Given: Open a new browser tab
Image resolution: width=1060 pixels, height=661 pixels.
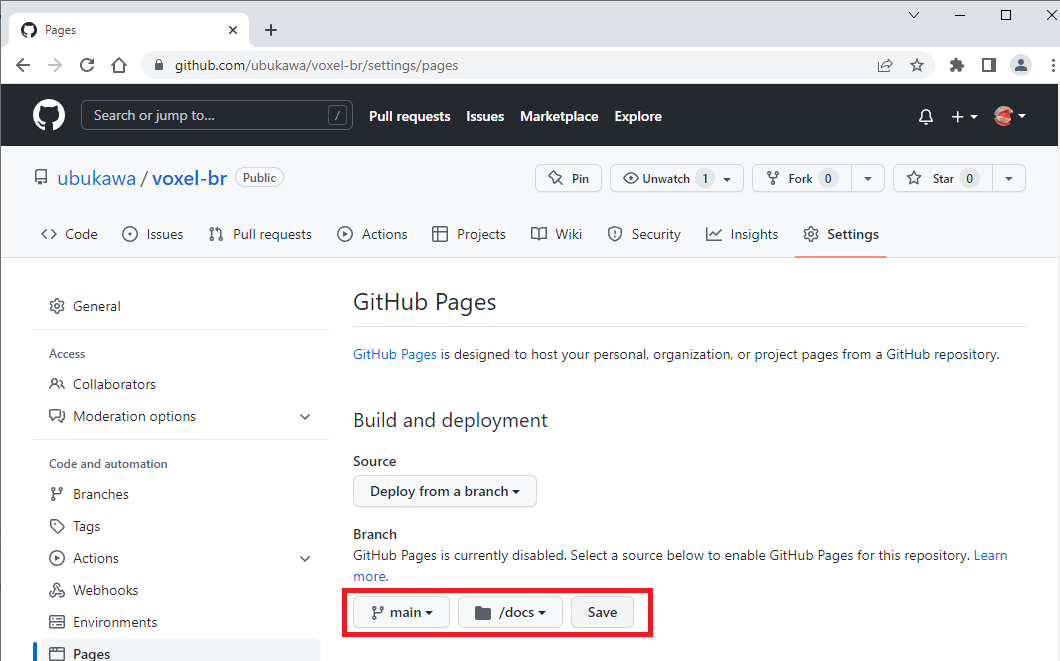Looking at the screenshot, I should (271, 30).
